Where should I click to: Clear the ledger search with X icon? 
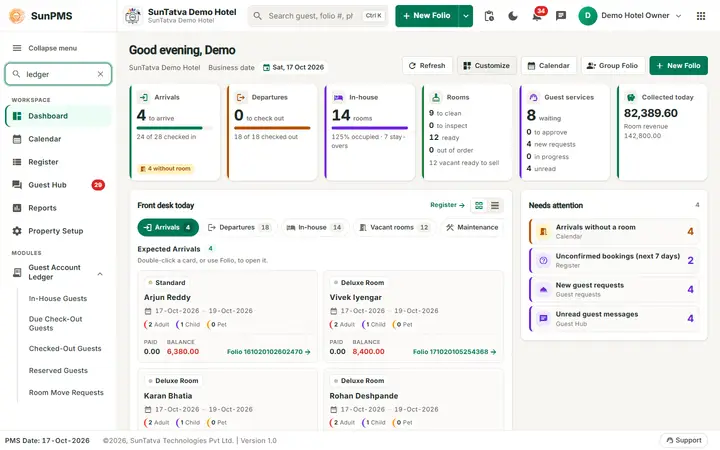point(101,74)
